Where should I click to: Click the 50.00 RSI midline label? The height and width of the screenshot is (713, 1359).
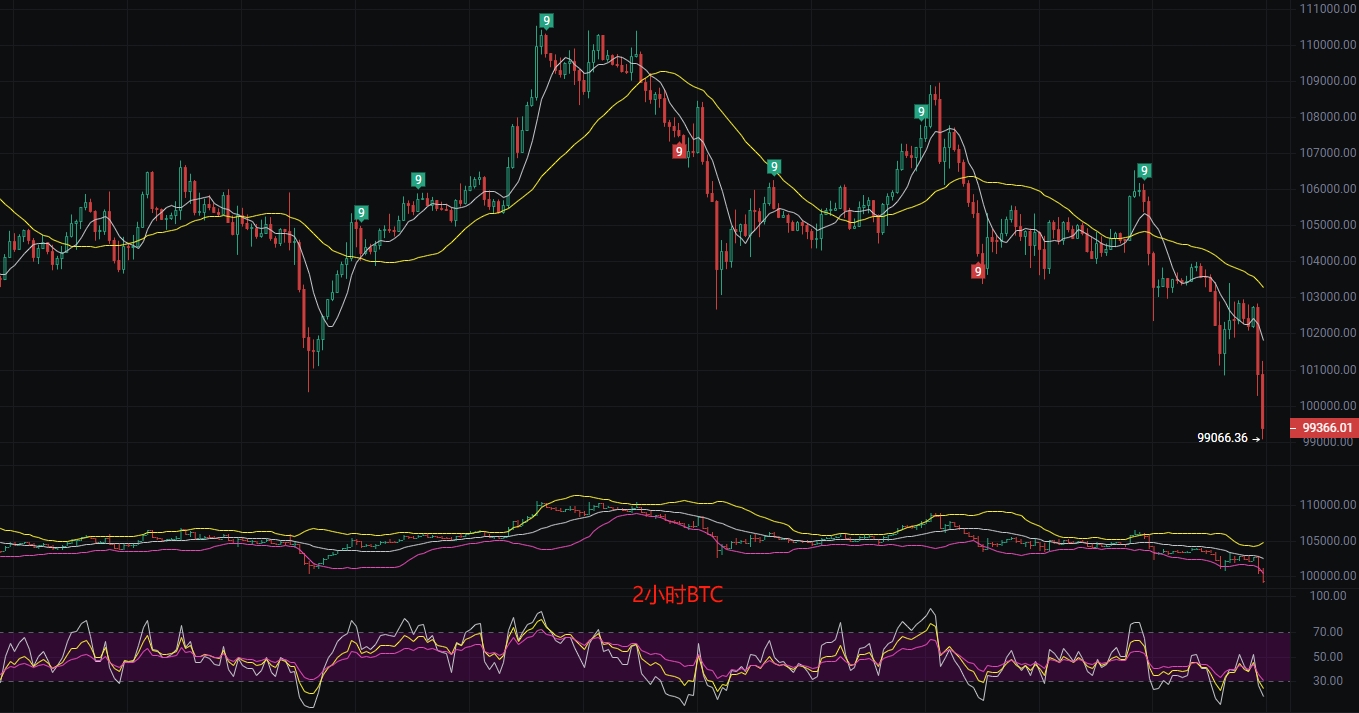pos(1328,657)
